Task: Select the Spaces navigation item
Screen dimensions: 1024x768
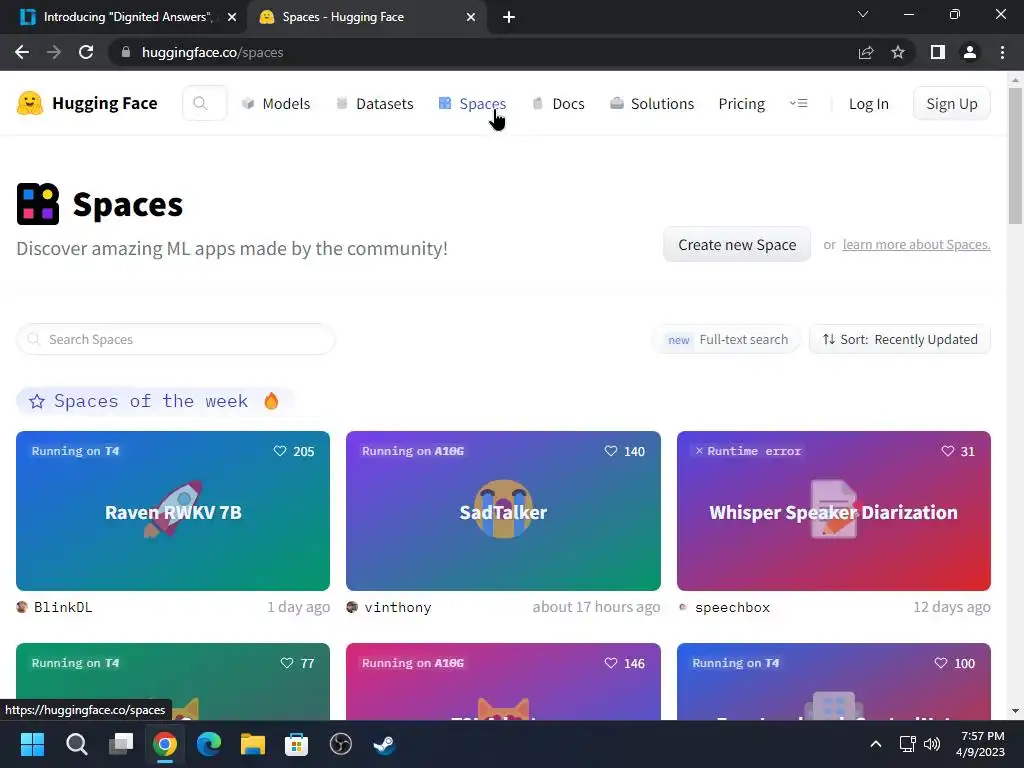Action: (x=472, y=104)
